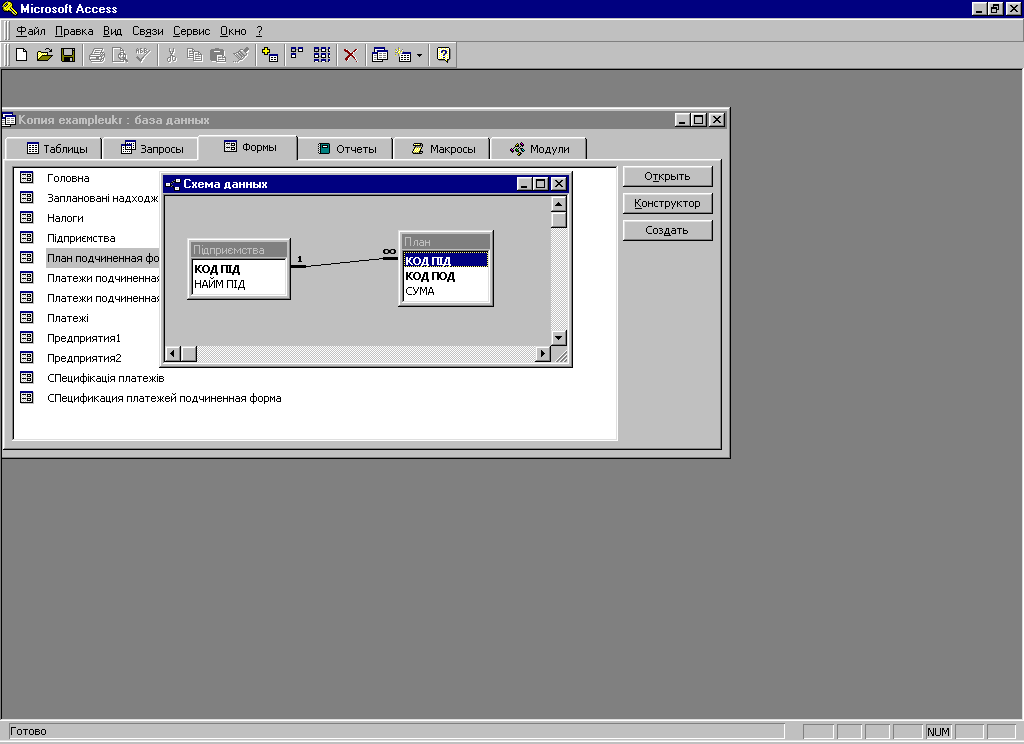Open the ? help menu
Screen dimensions: 1024x744
259,31
